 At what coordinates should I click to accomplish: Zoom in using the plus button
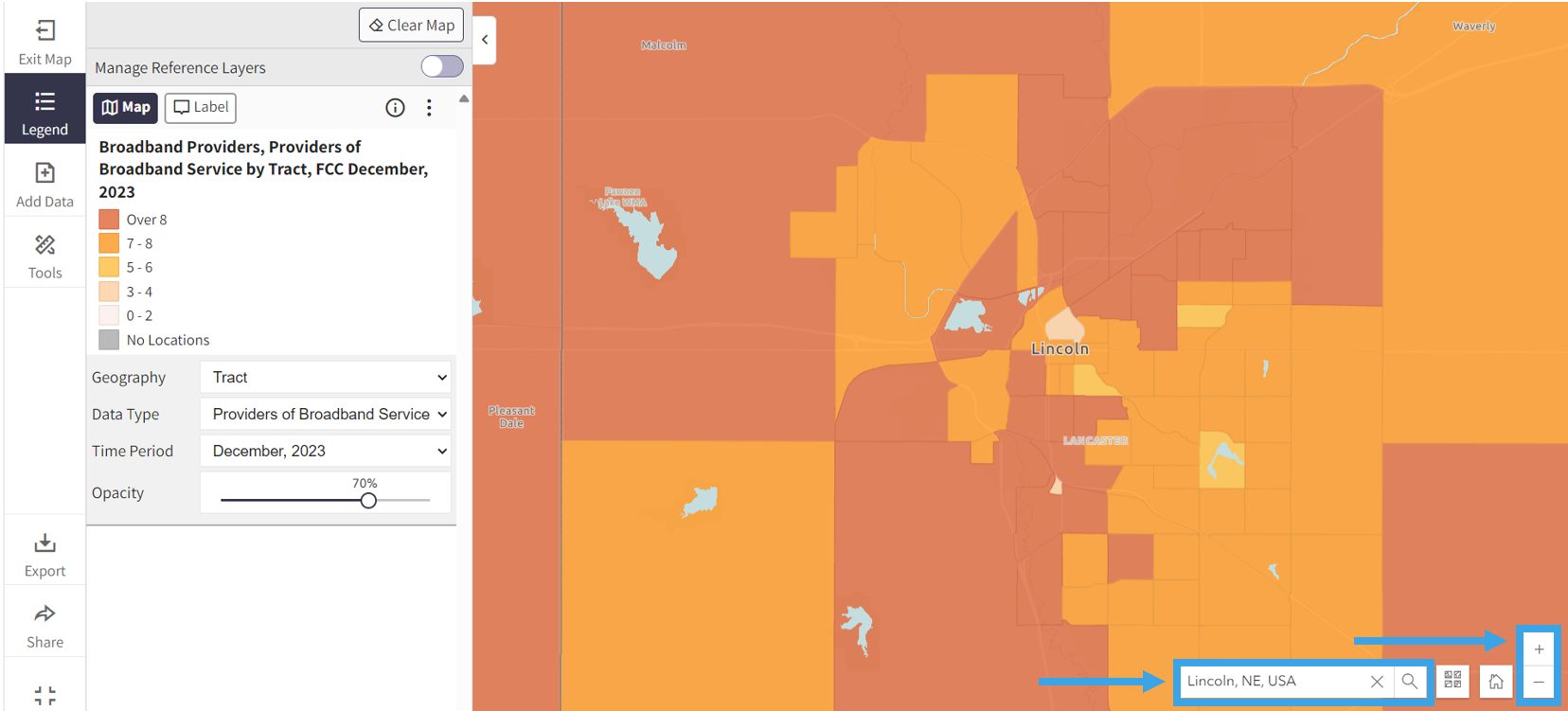pyautogui.click(x=1539, y=649)
